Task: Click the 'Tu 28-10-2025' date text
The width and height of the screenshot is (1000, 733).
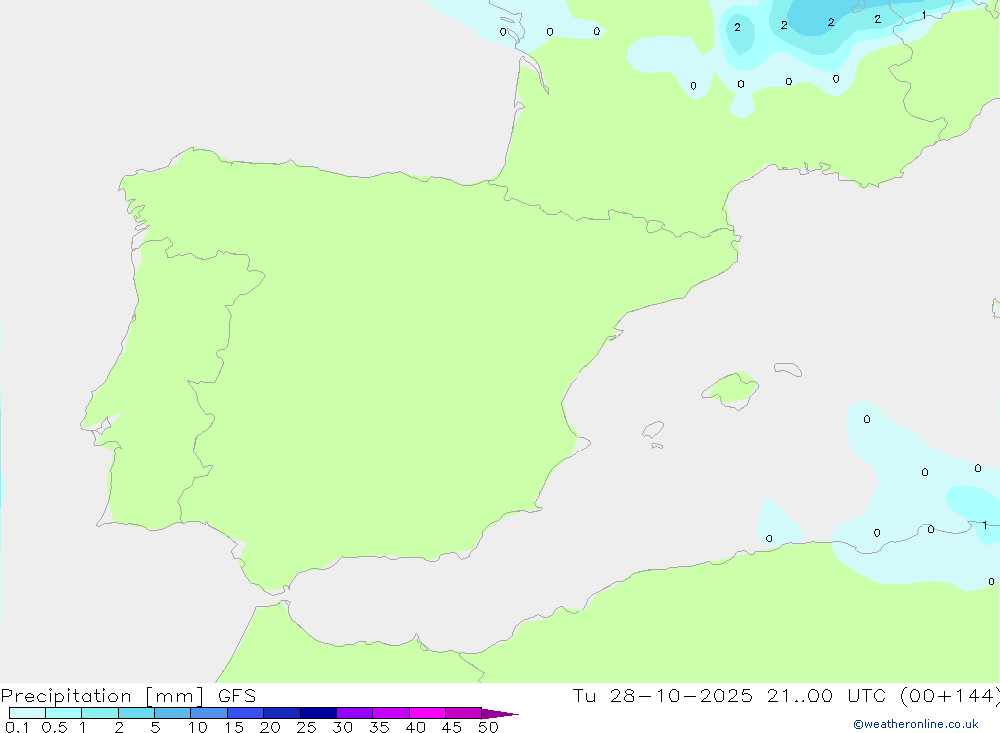Action: (x=662, y=696)
